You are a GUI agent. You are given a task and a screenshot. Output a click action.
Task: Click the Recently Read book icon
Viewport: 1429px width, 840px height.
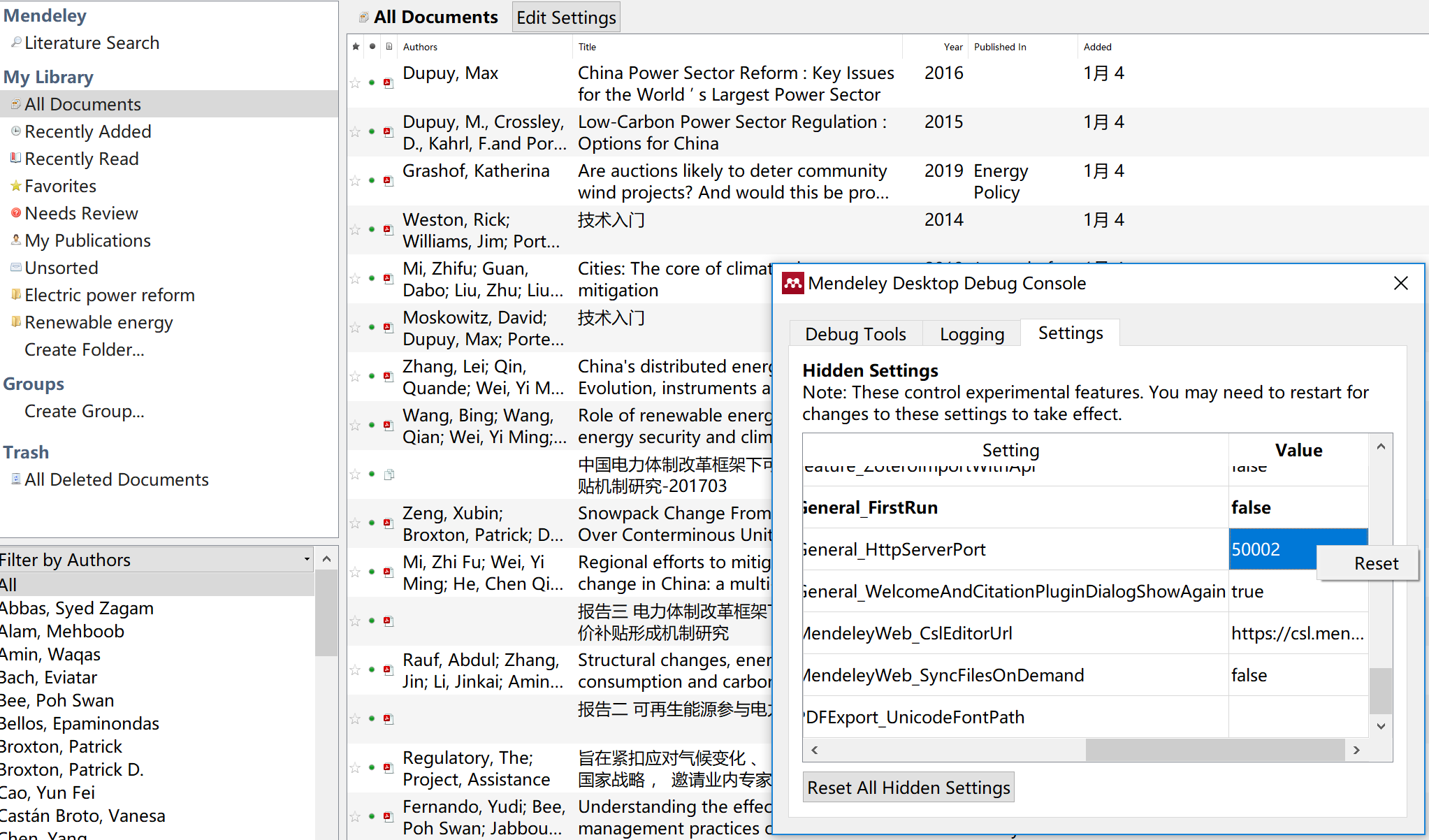point(16,159)
